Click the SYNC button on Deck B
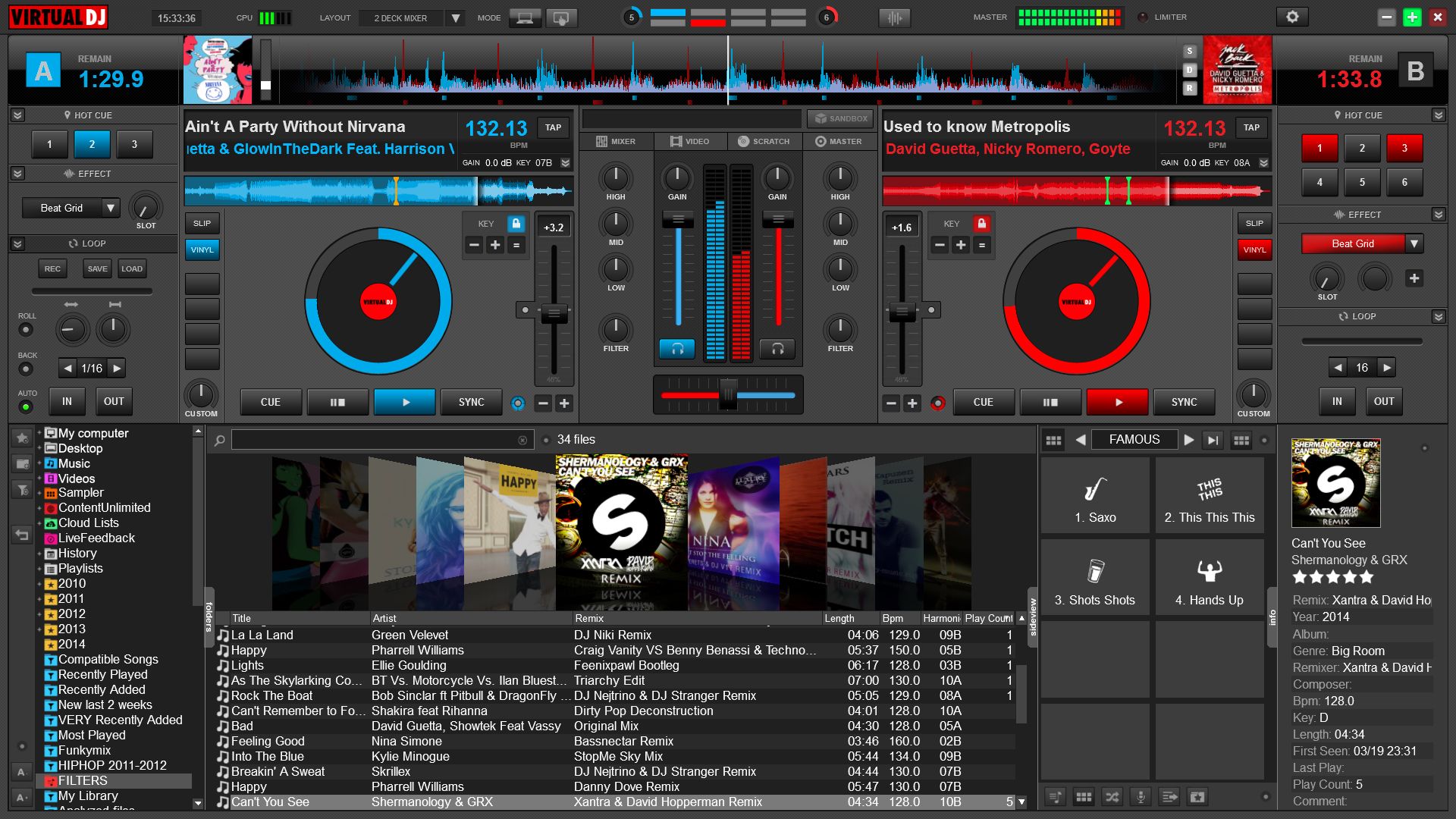 click(1184, 401)
